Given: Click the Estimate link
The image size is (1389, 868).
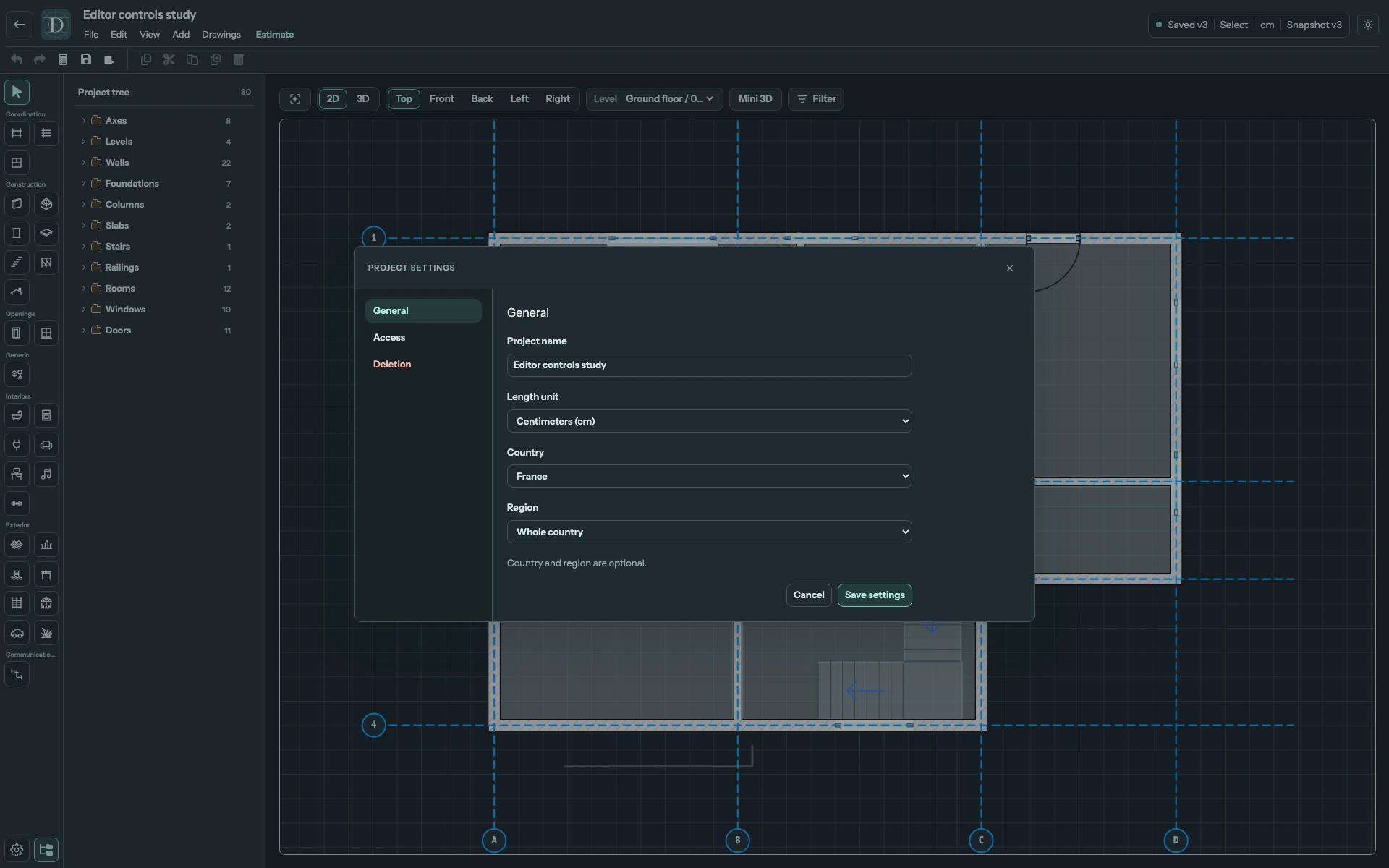Looking at the screenshot, I should pos(275,35).
